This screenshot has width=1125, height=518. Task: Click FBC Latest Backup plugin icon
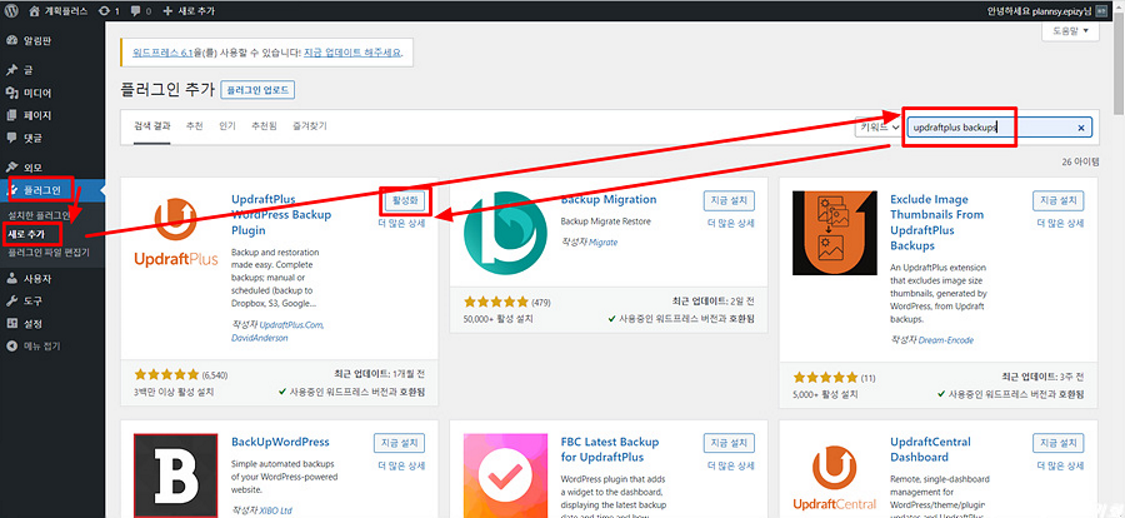click(x=505, y=475)
